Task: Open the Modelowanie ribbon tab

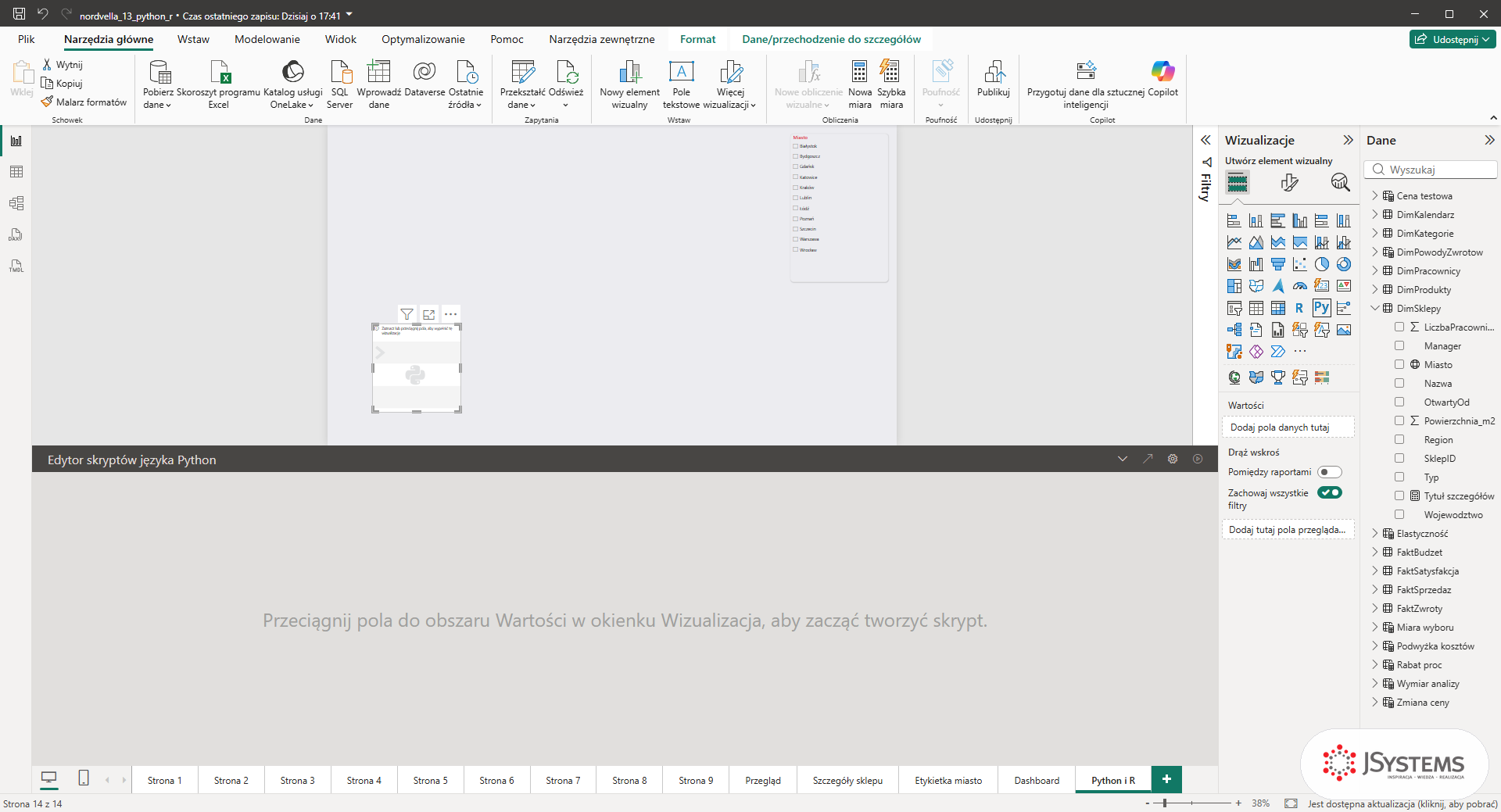Action: pyautogui.click(x=267, y=39)
